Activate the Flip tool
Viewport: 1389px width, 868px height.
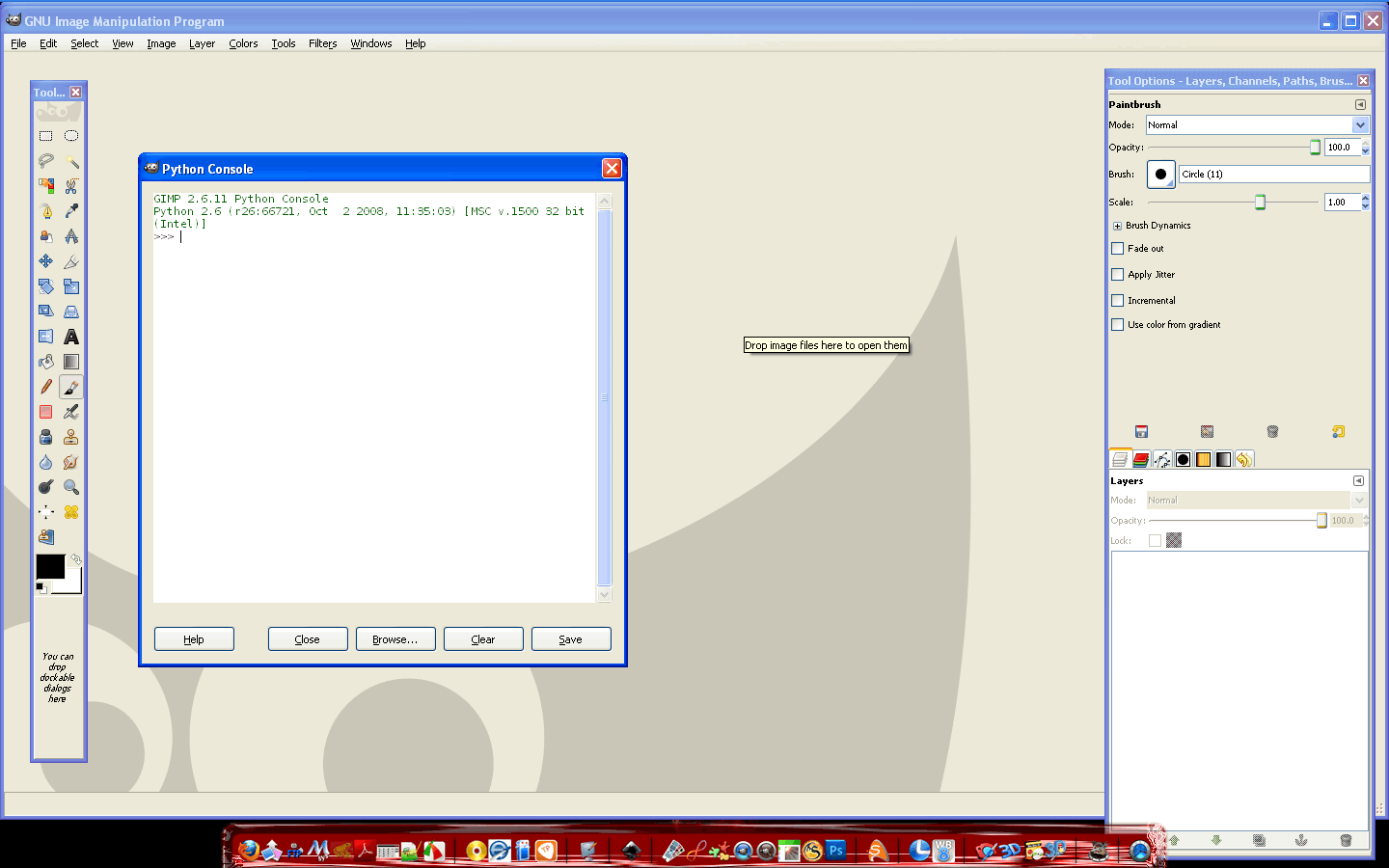pyautogui.click(x=45, y=337)
